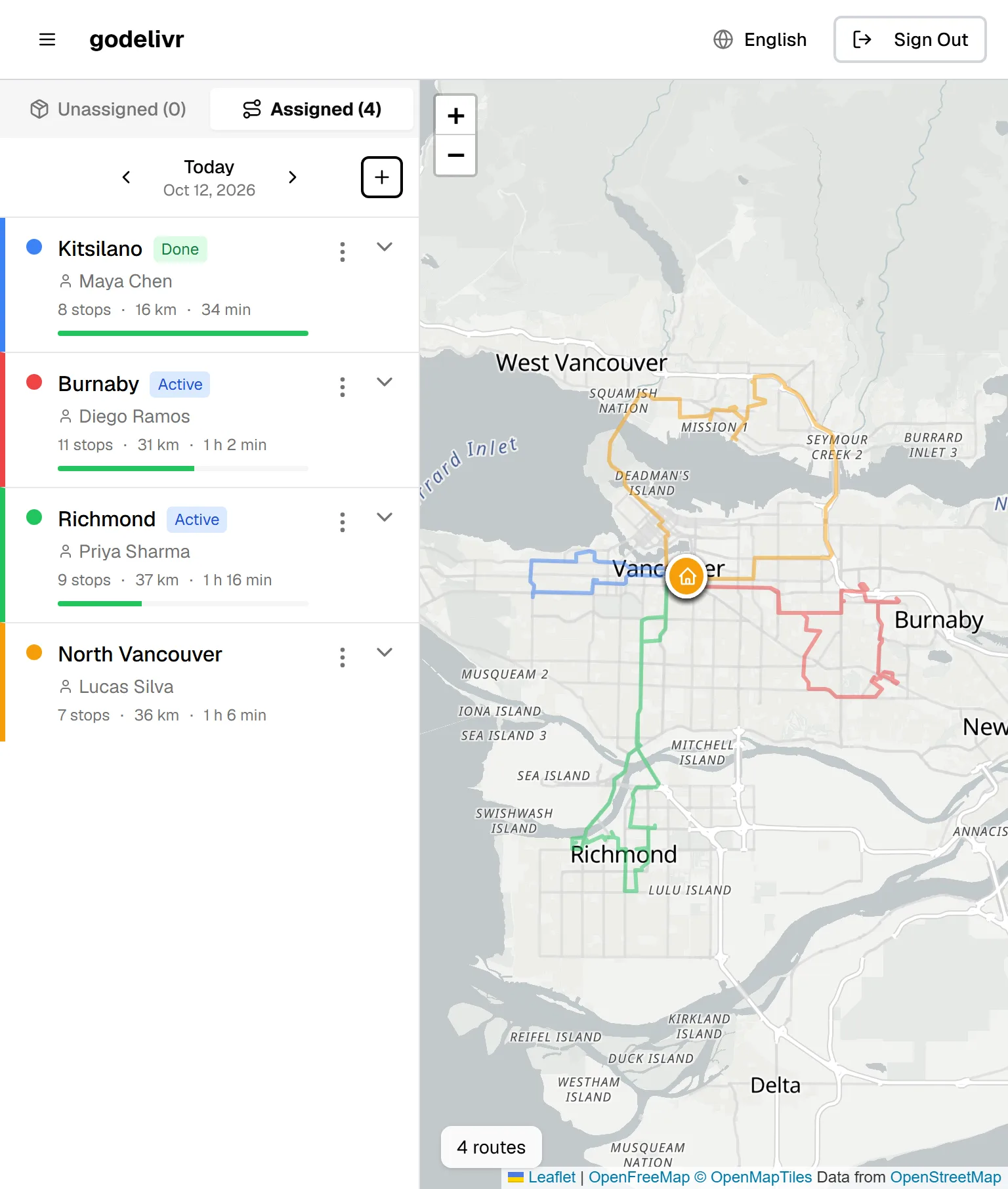Click the Kitsilano progress bar
This screenshot has height=1189, width=1008.
[183, 333]
